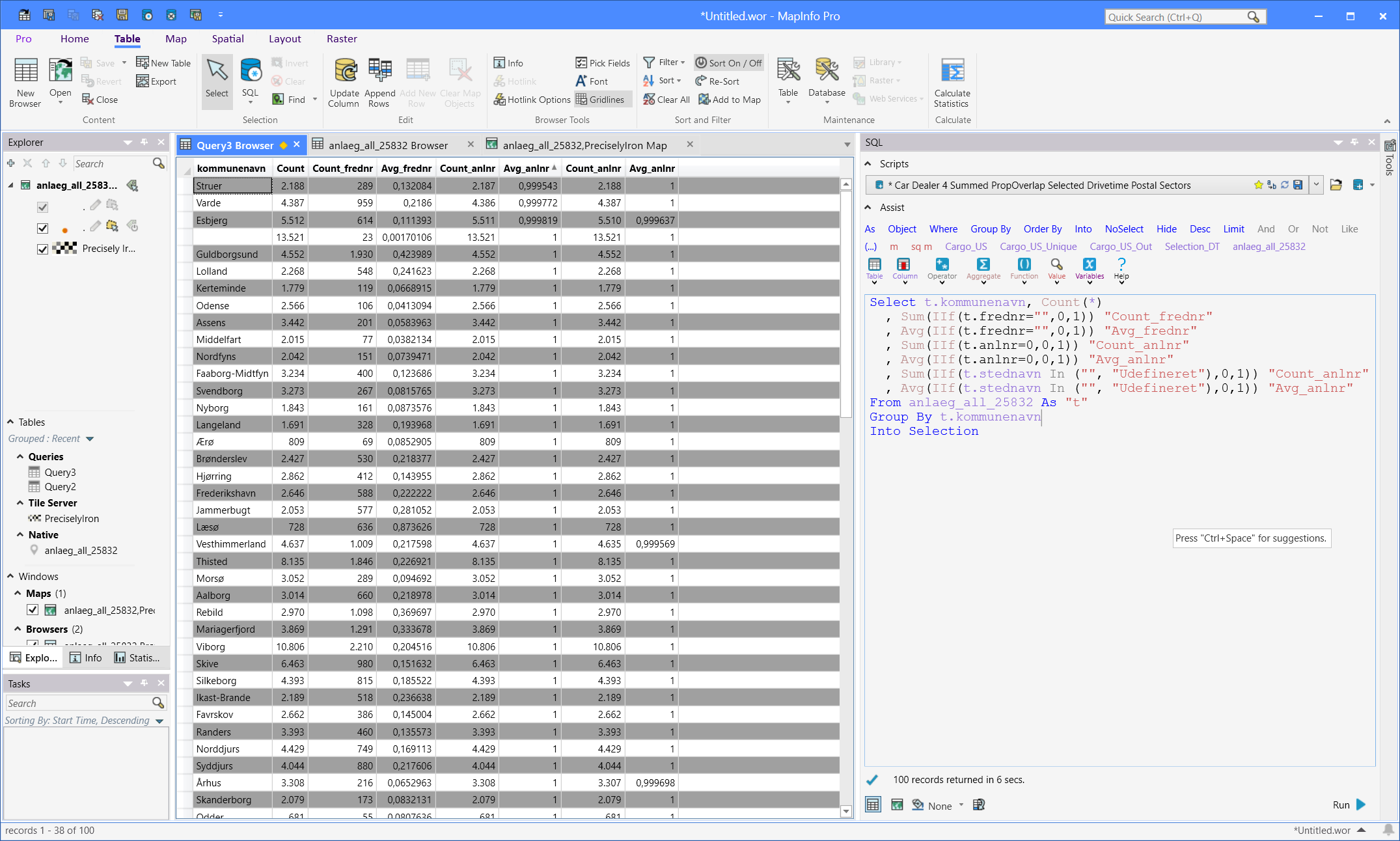Toggle the orange point layer visibility checkbox
1400x841 pixels.
42,228
